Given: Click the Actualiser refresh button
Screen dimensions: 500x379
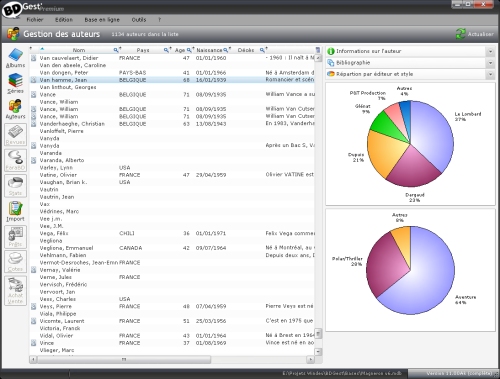Looking at the screenshot, I should 475,34.
